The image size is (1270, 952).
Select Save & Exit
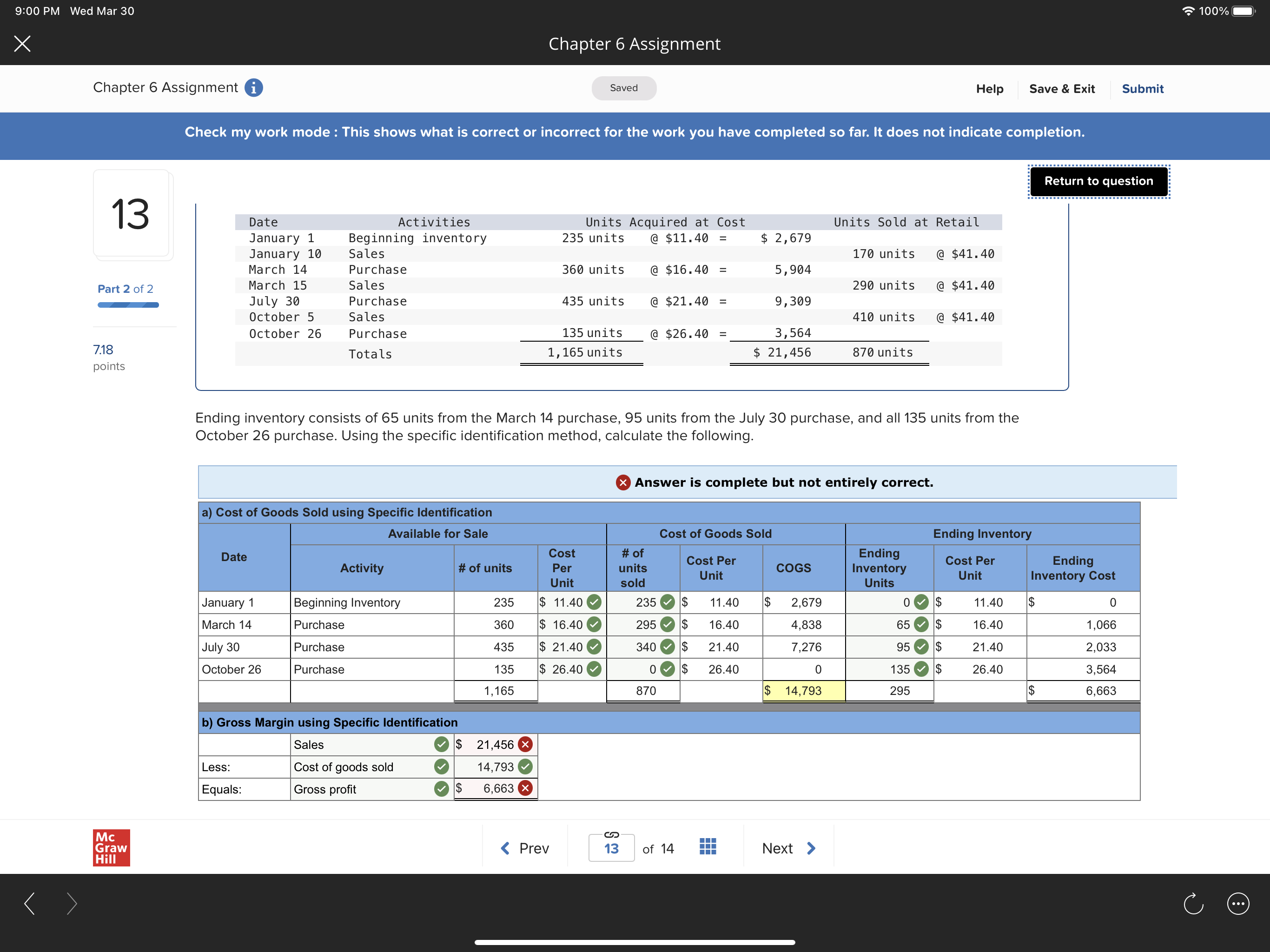tap(1062, 89)
